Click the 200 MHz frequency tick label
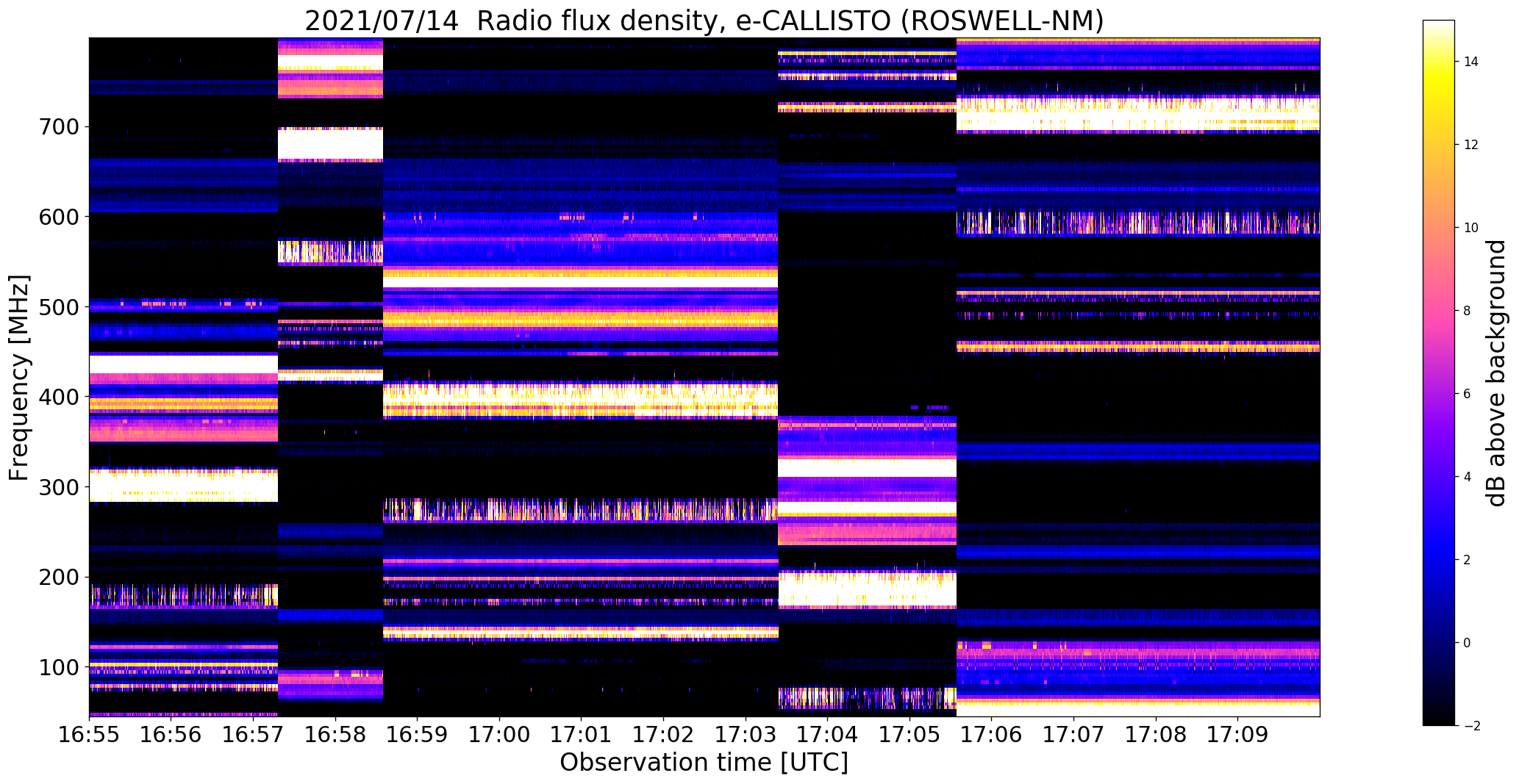Screen dimensions: 1519x784 (57, 577)
